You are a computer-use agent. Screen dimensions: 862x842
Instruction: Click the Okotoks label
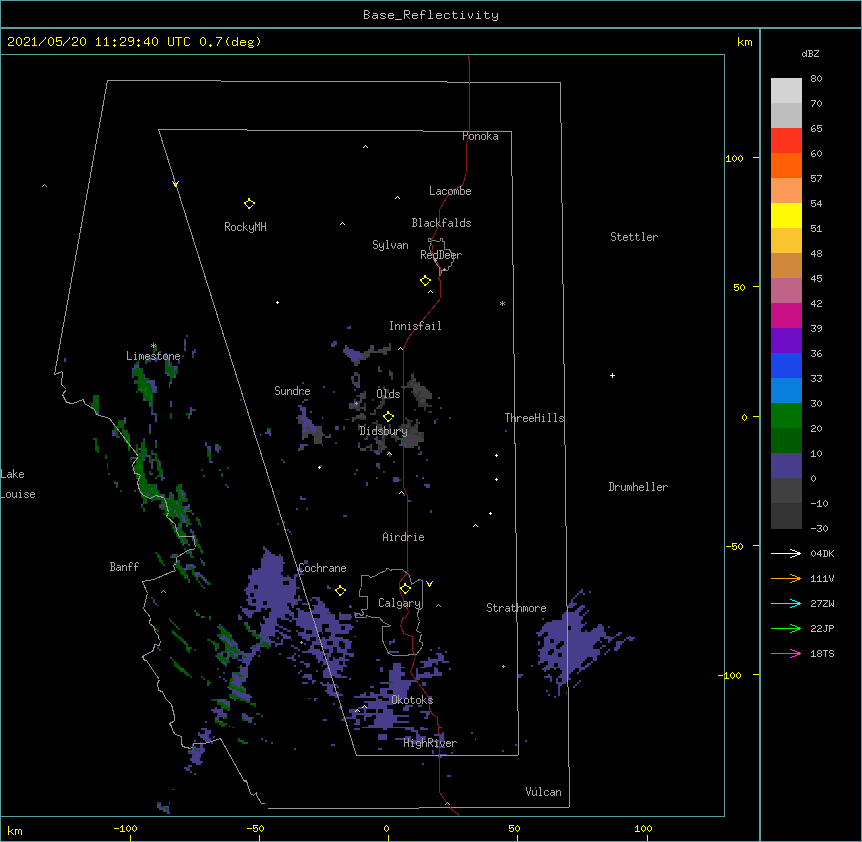coord(412,700)
